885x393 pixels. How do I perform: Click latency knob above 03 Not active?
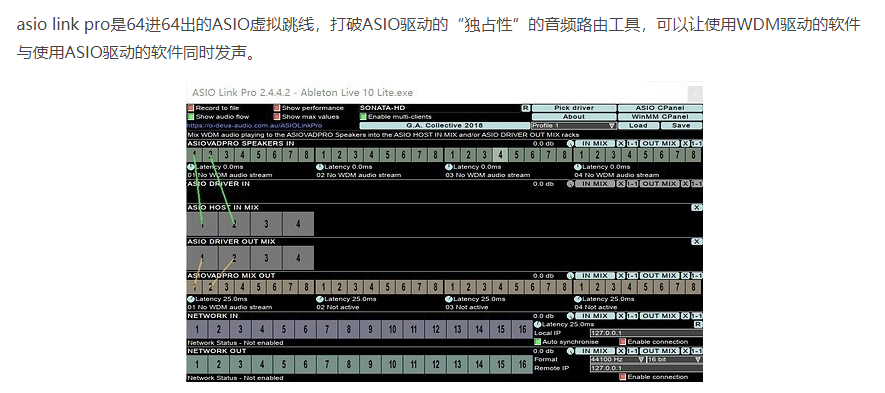click(x=449, y=299)
